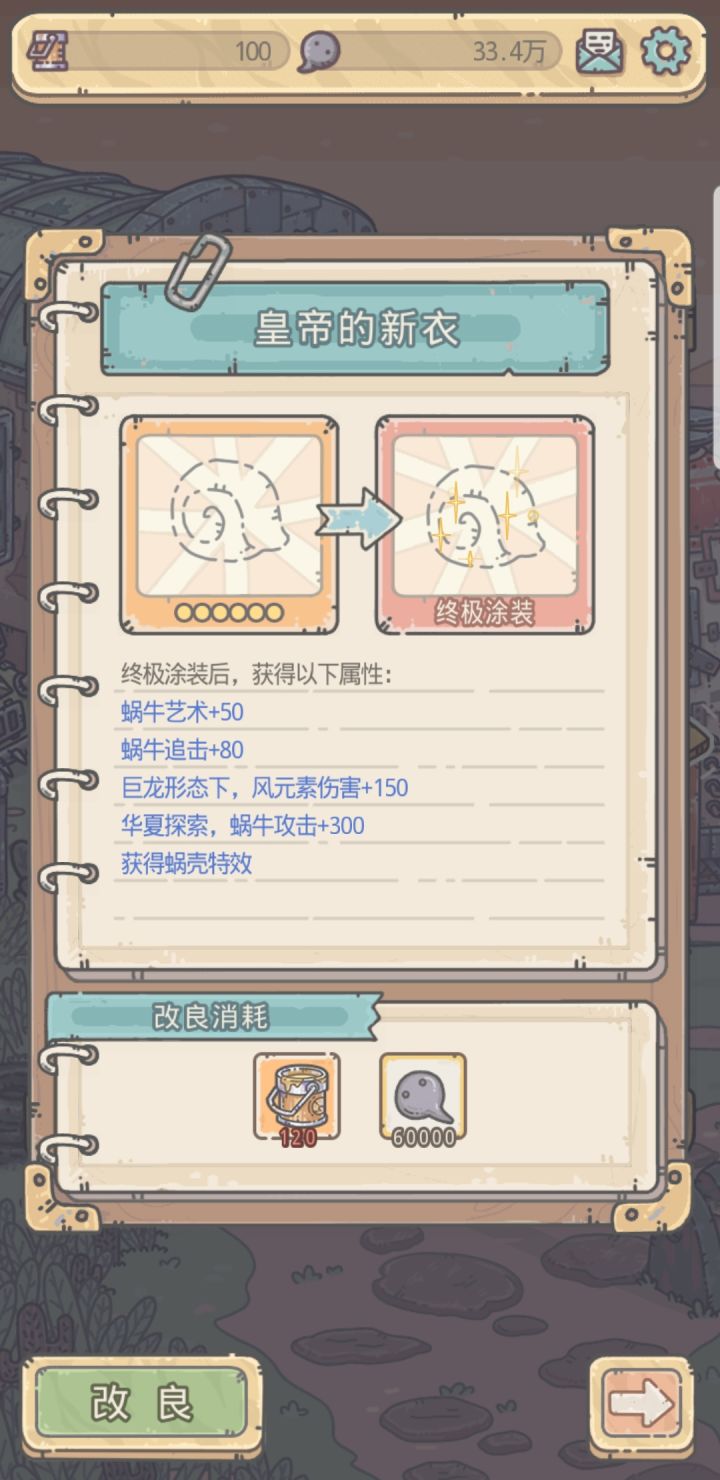
Task: Tap the ticket currency icon showing 100
Action: click(47, 50)
